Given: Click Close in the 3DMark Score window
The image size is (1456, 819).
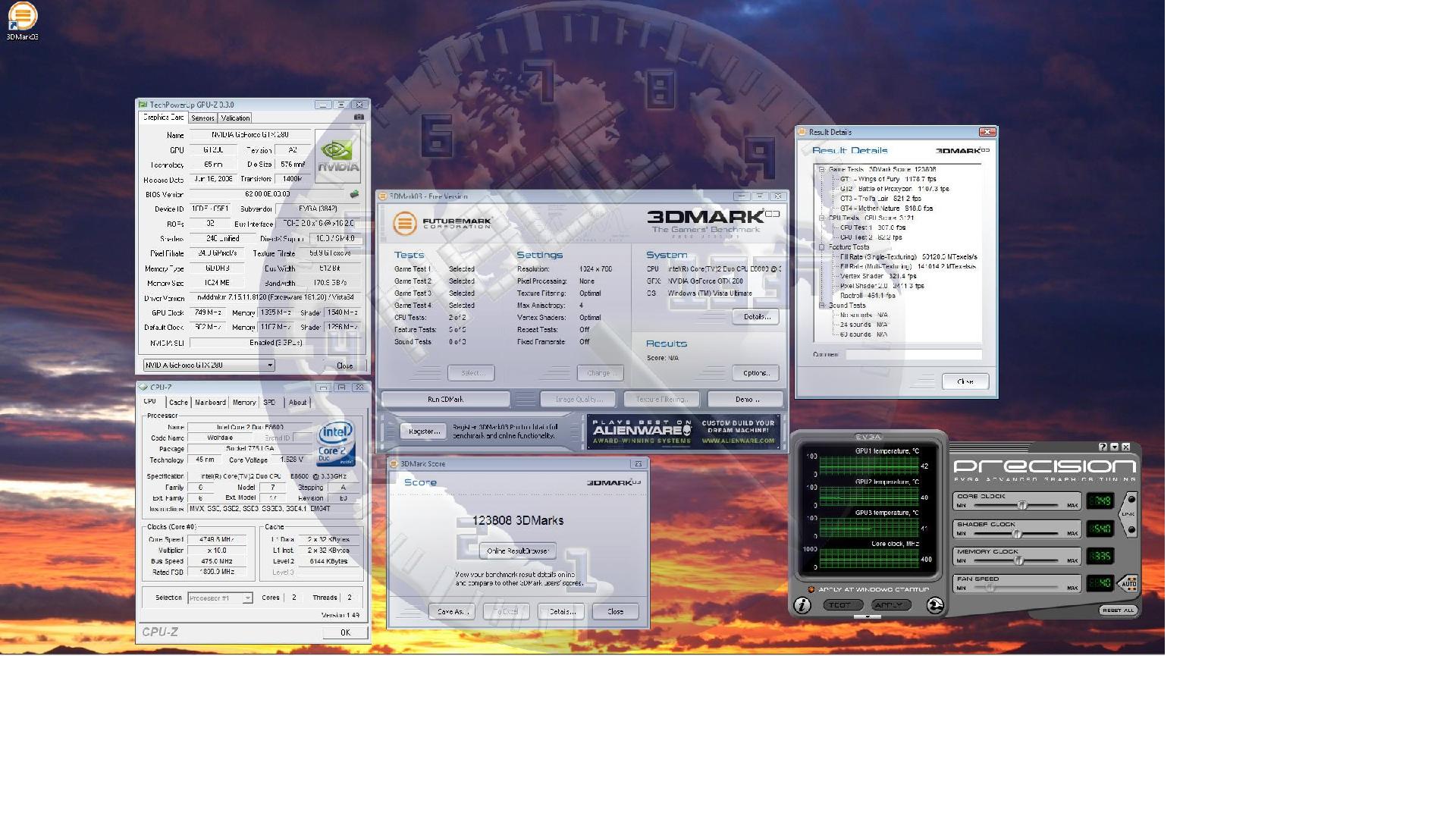Looking at the screenshot, I should coord(615,612).
